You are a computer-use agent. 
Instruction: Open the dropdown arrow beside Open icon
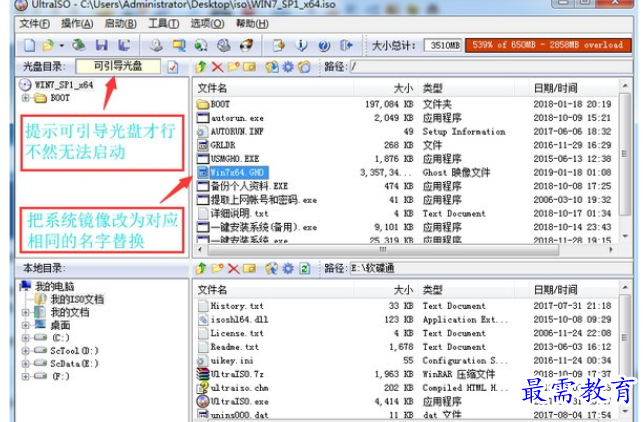[62, 45]
